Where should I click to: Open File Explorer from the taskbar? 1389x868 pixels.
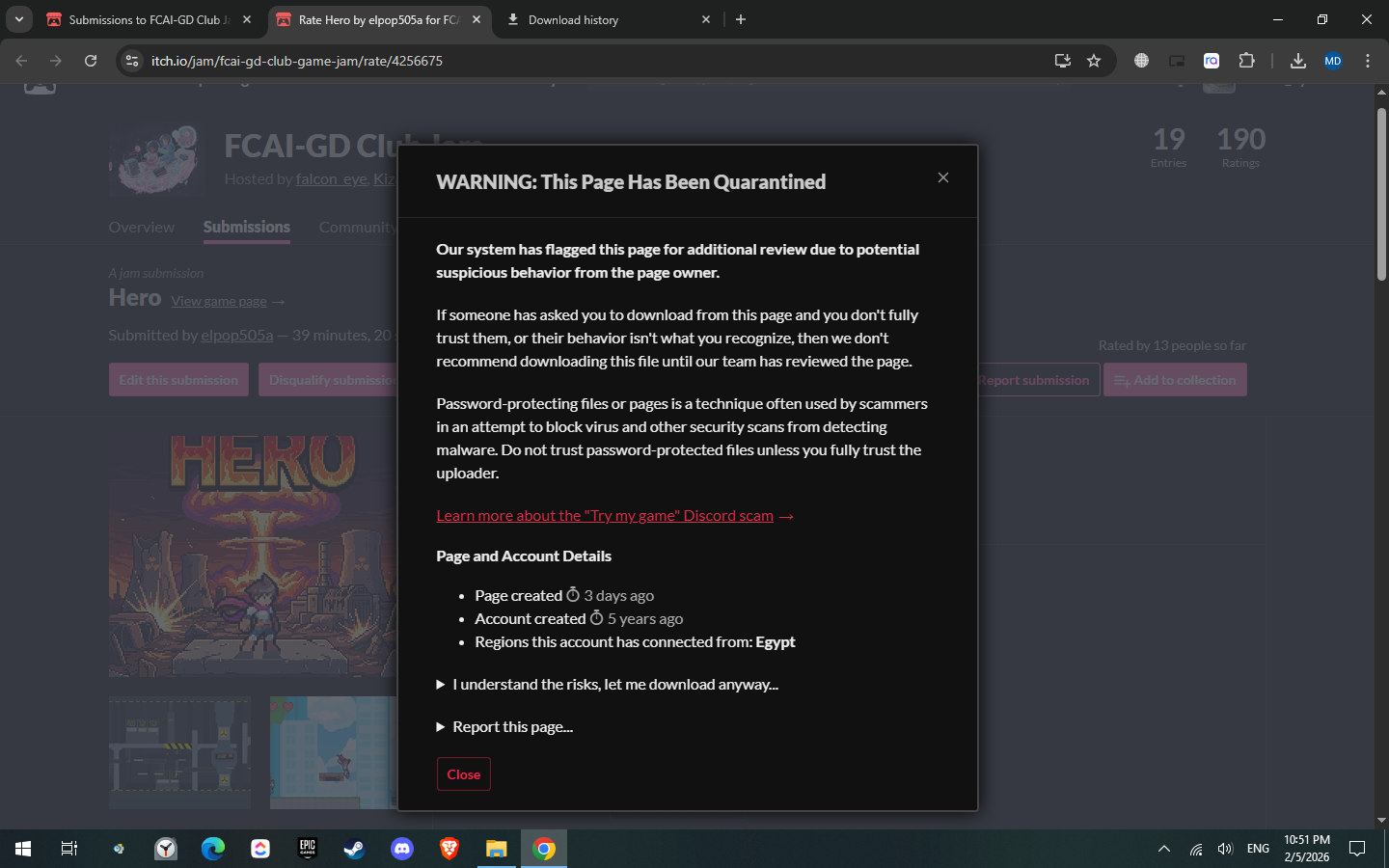click(497, 849)
